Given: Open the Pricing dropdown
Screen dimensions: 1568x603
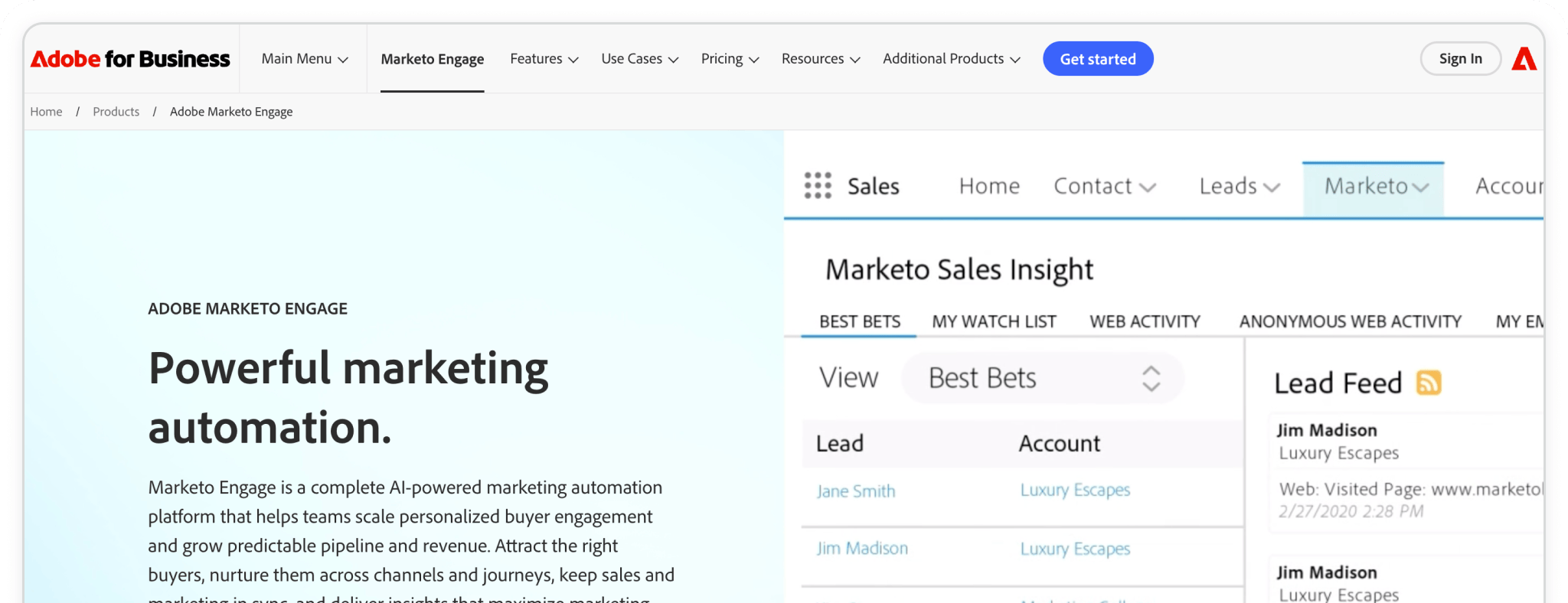Looking at the screenshot, I should [x=730, y=59].
